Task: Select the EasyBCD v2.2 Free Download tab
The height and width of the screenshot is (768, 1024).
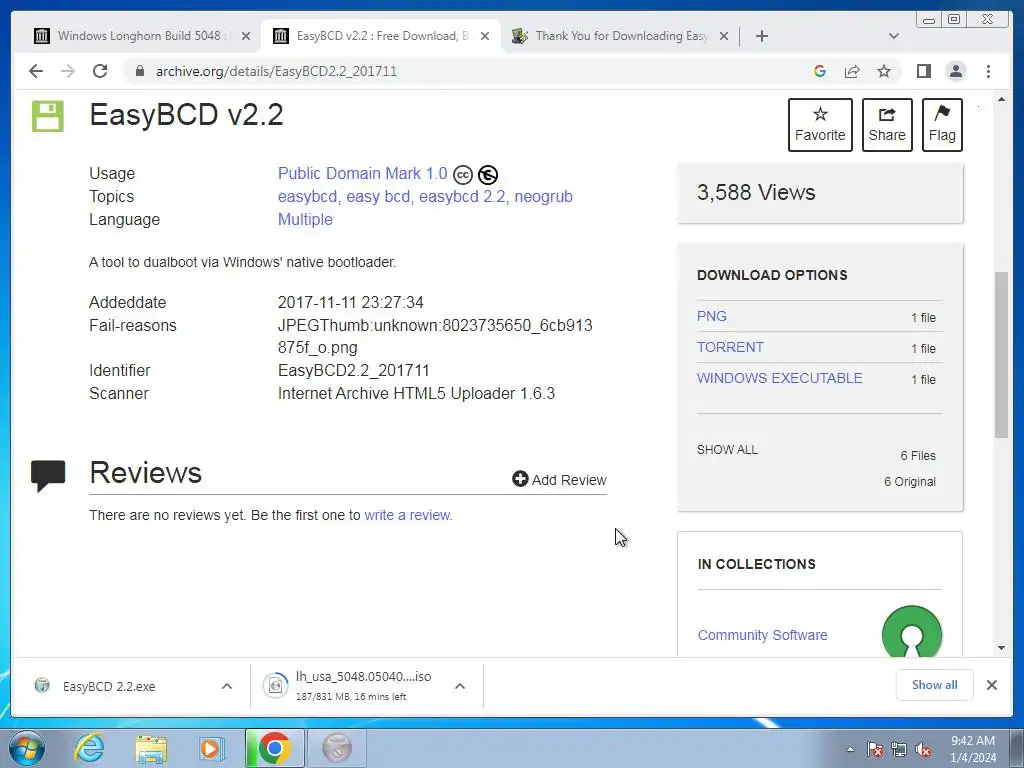Action: point(381,36)
